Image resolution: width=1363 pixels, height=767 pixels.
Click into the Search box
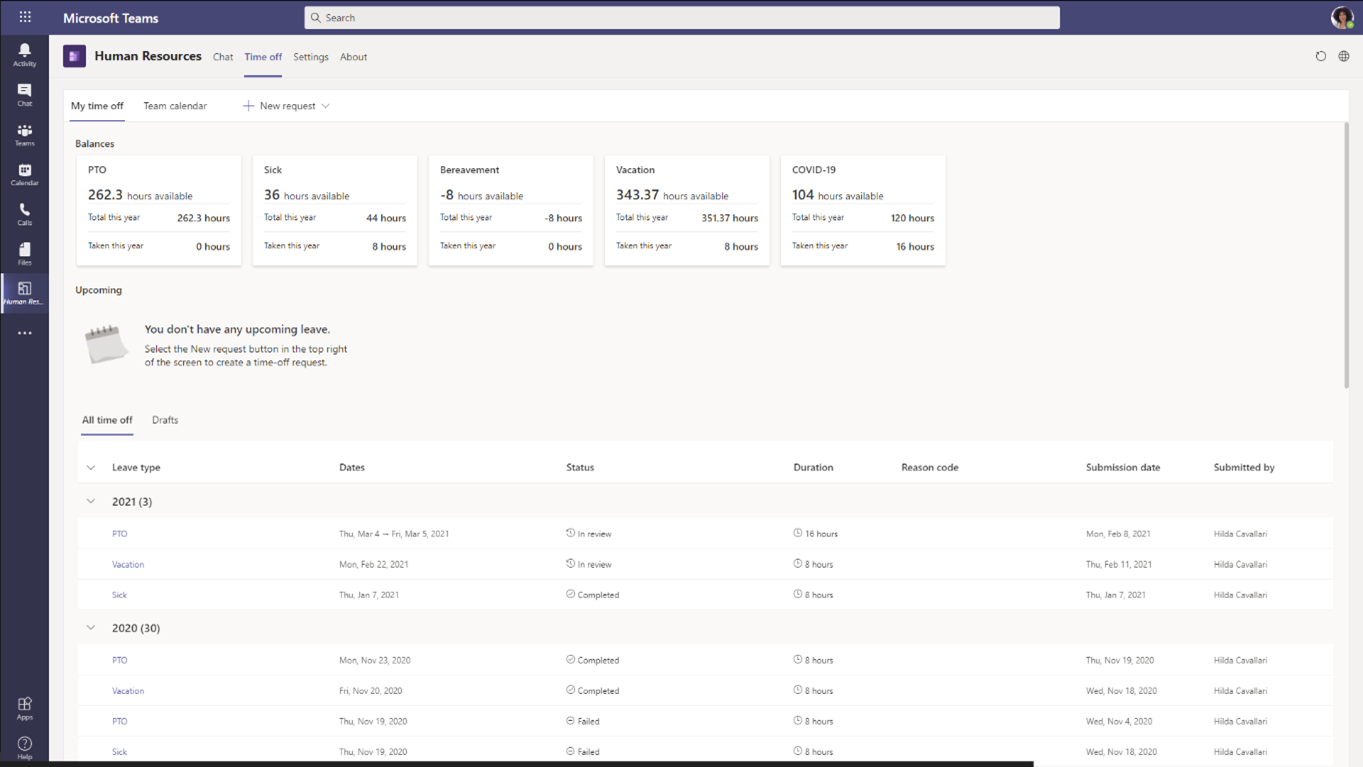pos(682,18)
